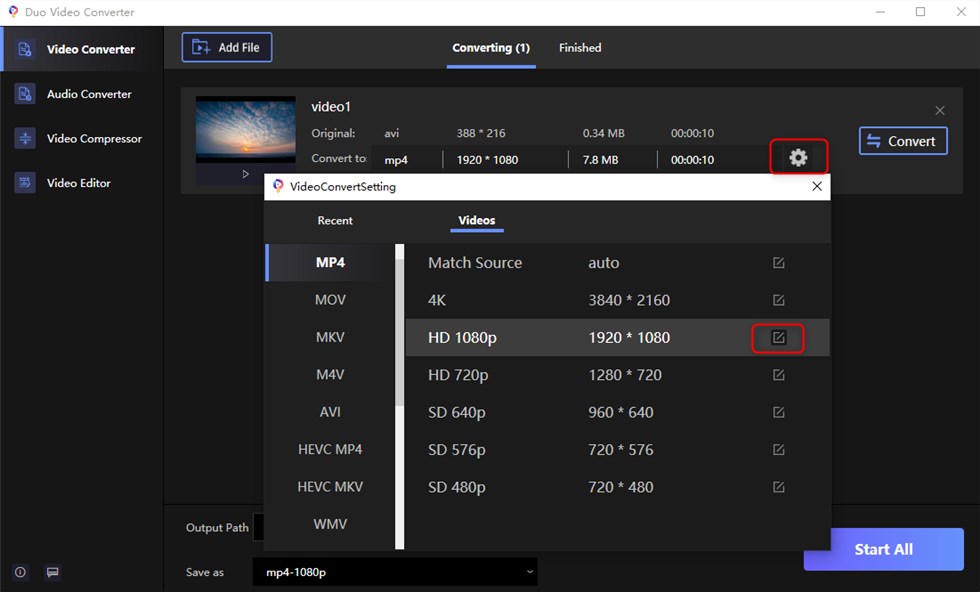
Task: Click the Add File button
Action: (226, 48)
